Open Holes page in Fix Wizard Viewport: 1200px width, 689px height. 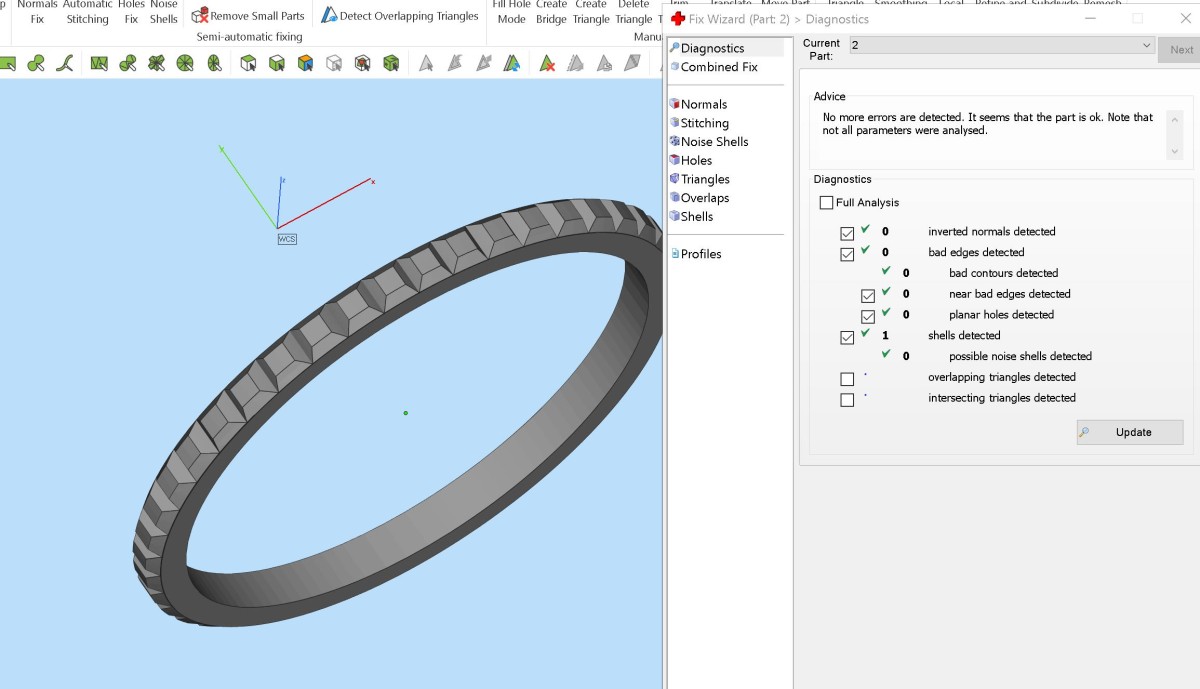tap(696, 160)
